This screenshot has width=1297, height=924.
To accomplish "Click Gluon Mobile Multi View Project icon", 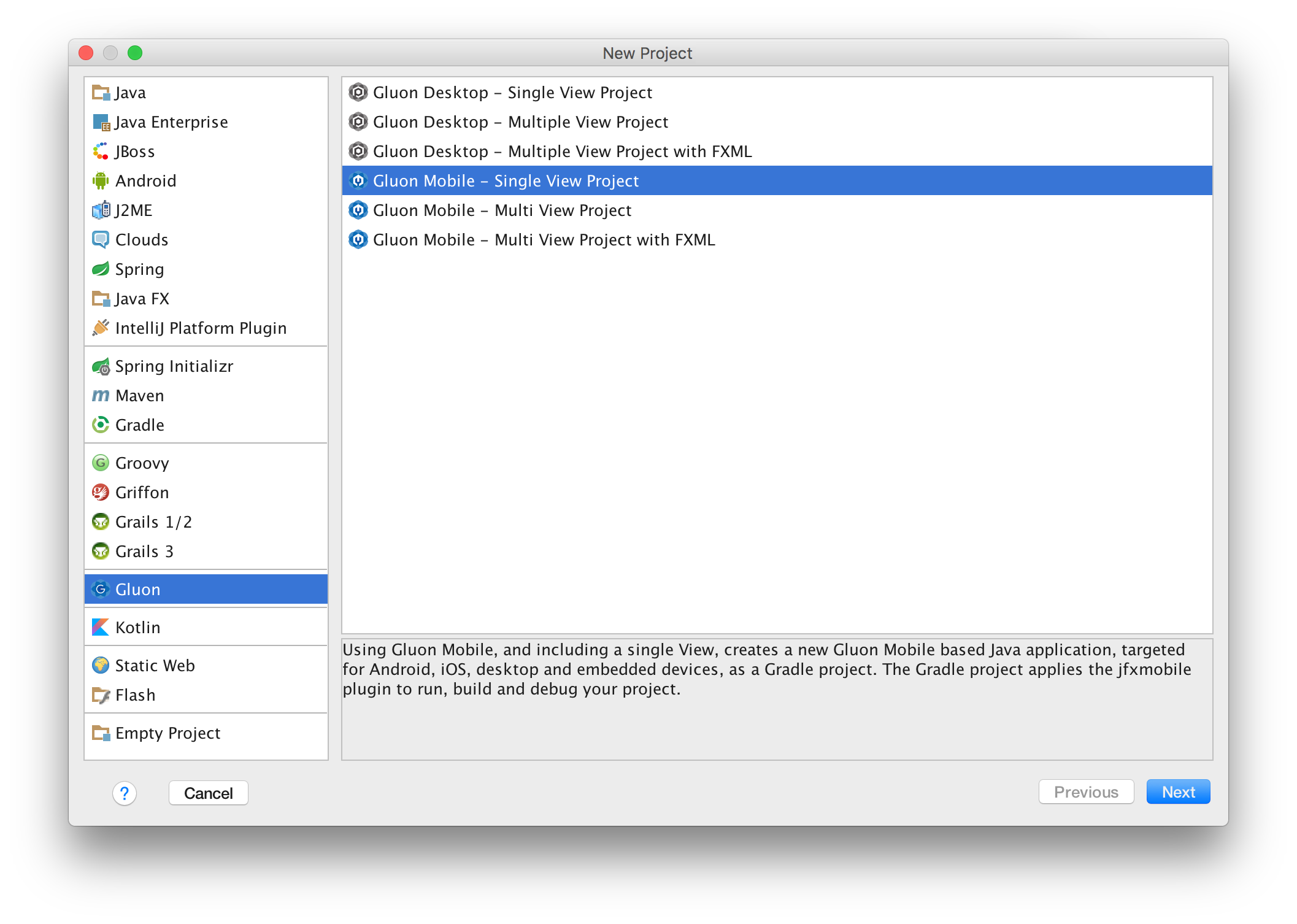I will (x=358, y=210).
